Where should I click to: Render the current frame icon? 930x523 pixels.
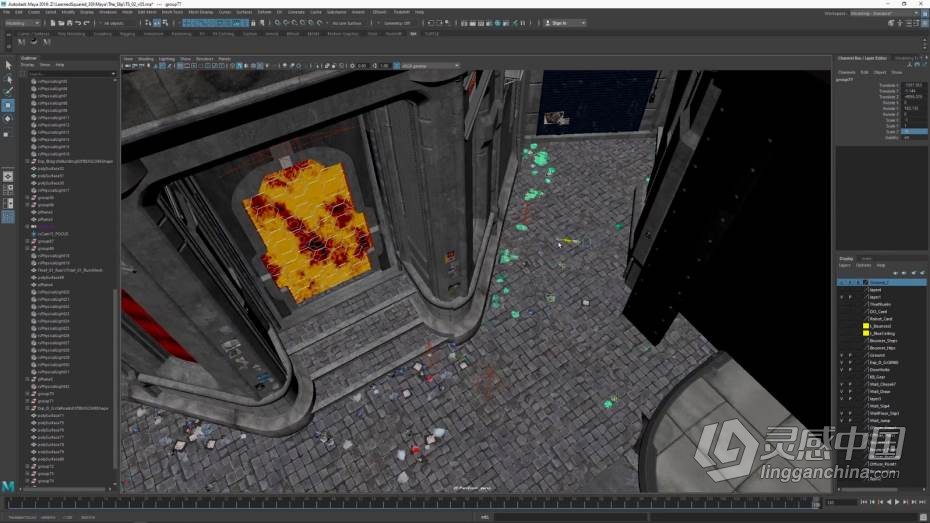[x=473, y=23]
